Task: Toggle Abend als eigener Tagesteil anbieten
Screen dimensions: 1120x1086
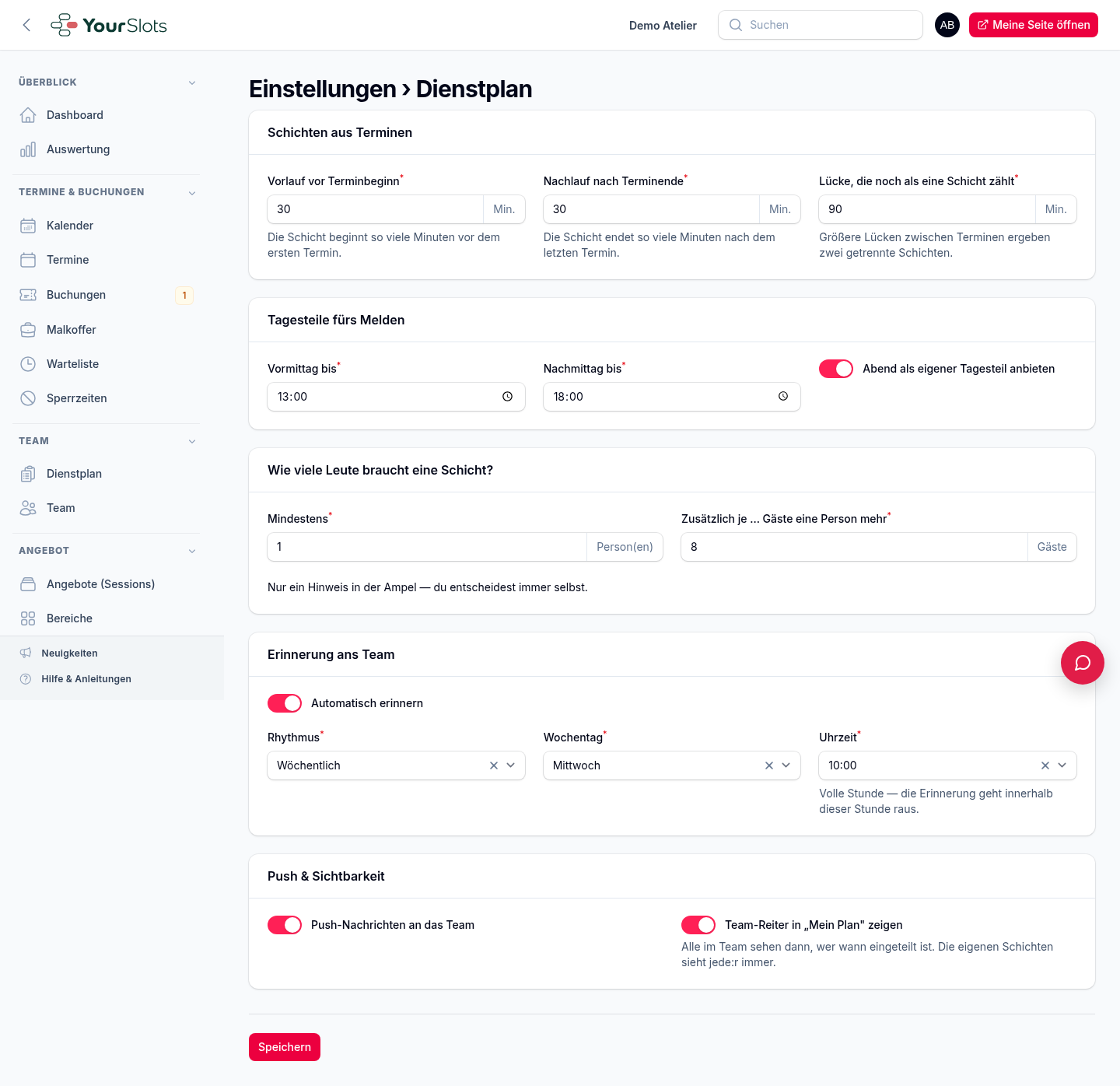Action: click(836, 369)
